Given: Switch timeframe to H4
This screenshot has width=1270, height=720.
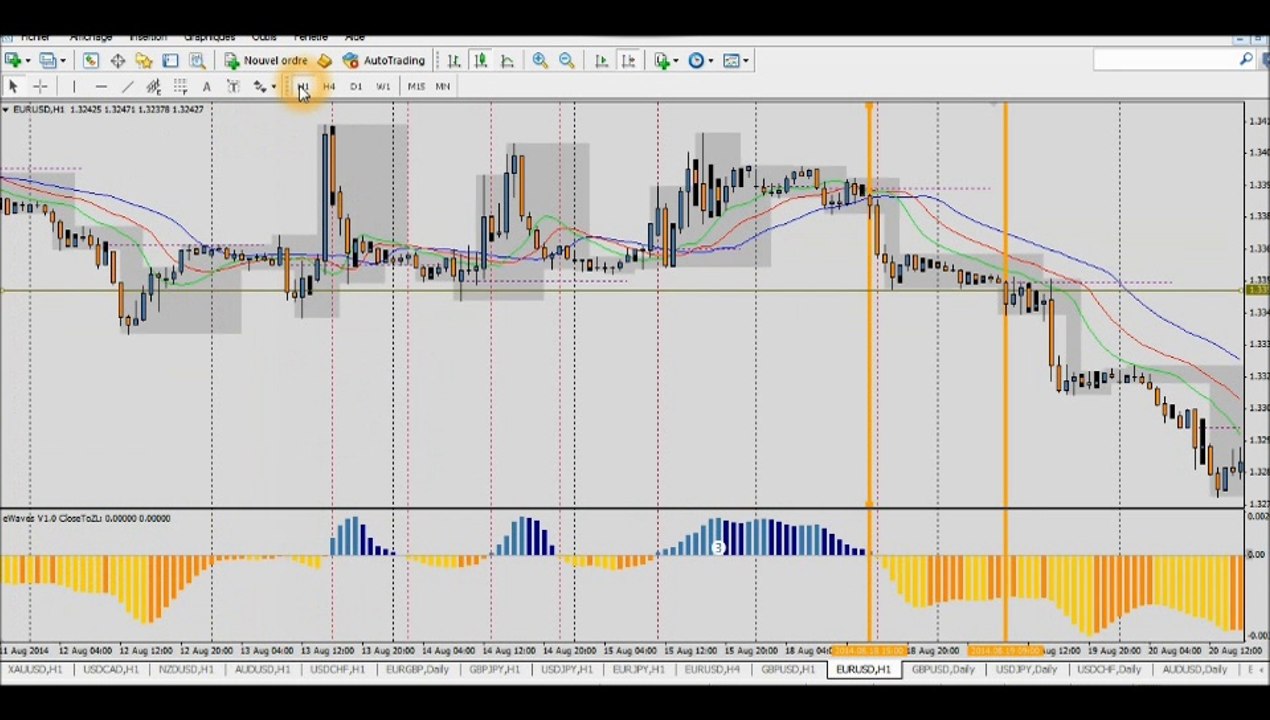Looking at the screenshot, I should tap(329, 87).
